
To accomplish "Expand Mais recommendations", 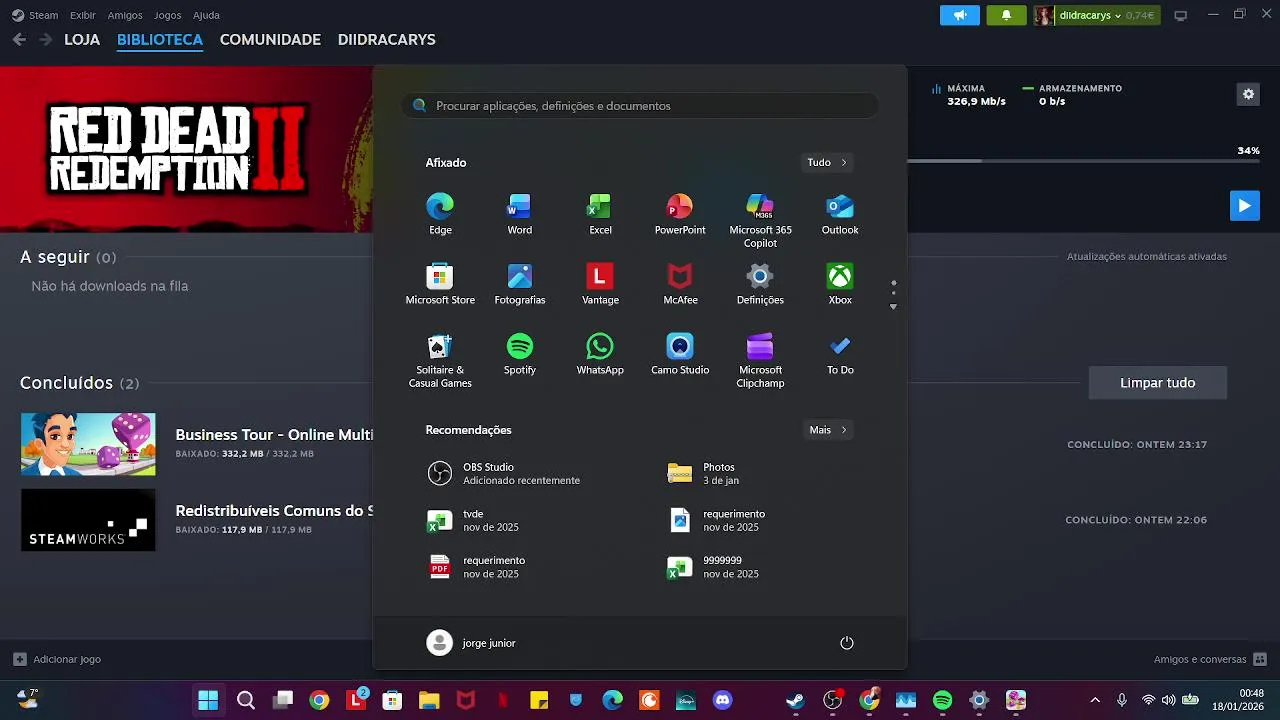I will (x=828, y=430).
